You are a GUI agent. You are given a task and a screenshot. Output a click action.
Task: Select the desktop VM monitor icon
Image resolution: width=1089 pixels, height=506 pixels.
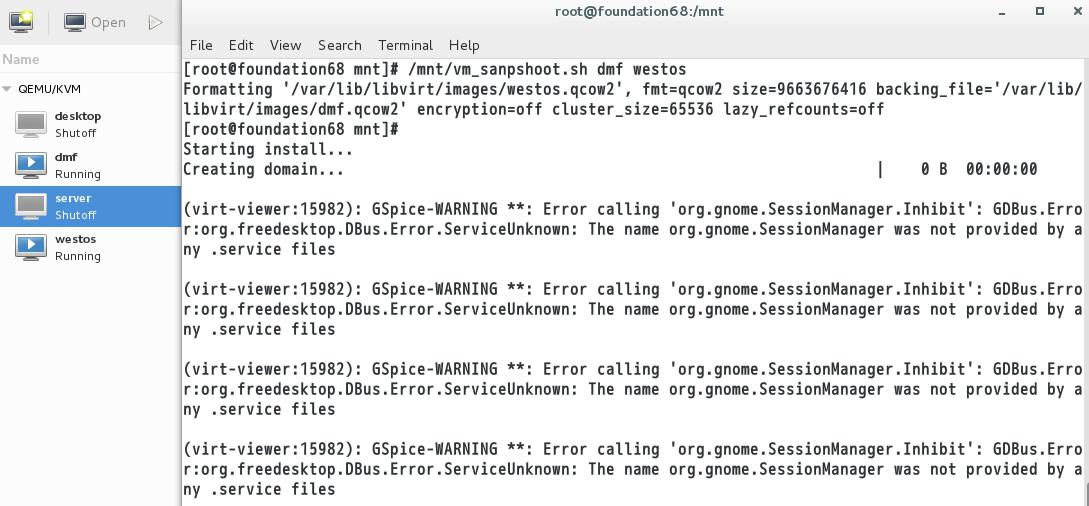pos(31,124)
